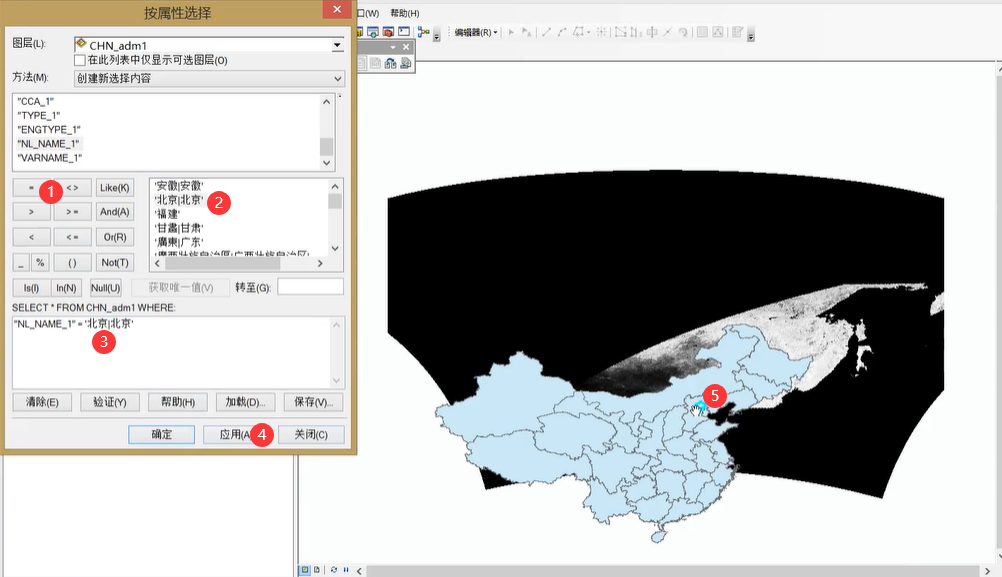Click the Pause Drawing icon at bottom

pyautogui.click(x=346, y=569)
